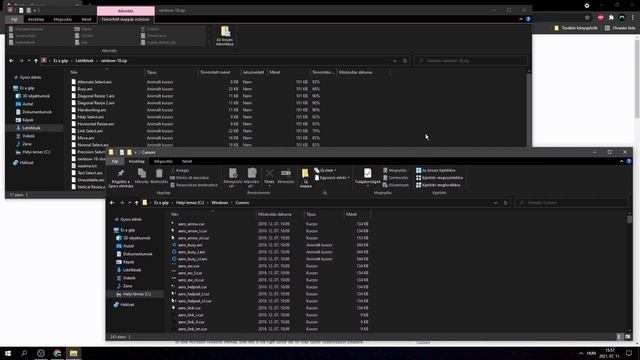Click the Törlés delete X icon
The image size is (640, 360).
269,173
